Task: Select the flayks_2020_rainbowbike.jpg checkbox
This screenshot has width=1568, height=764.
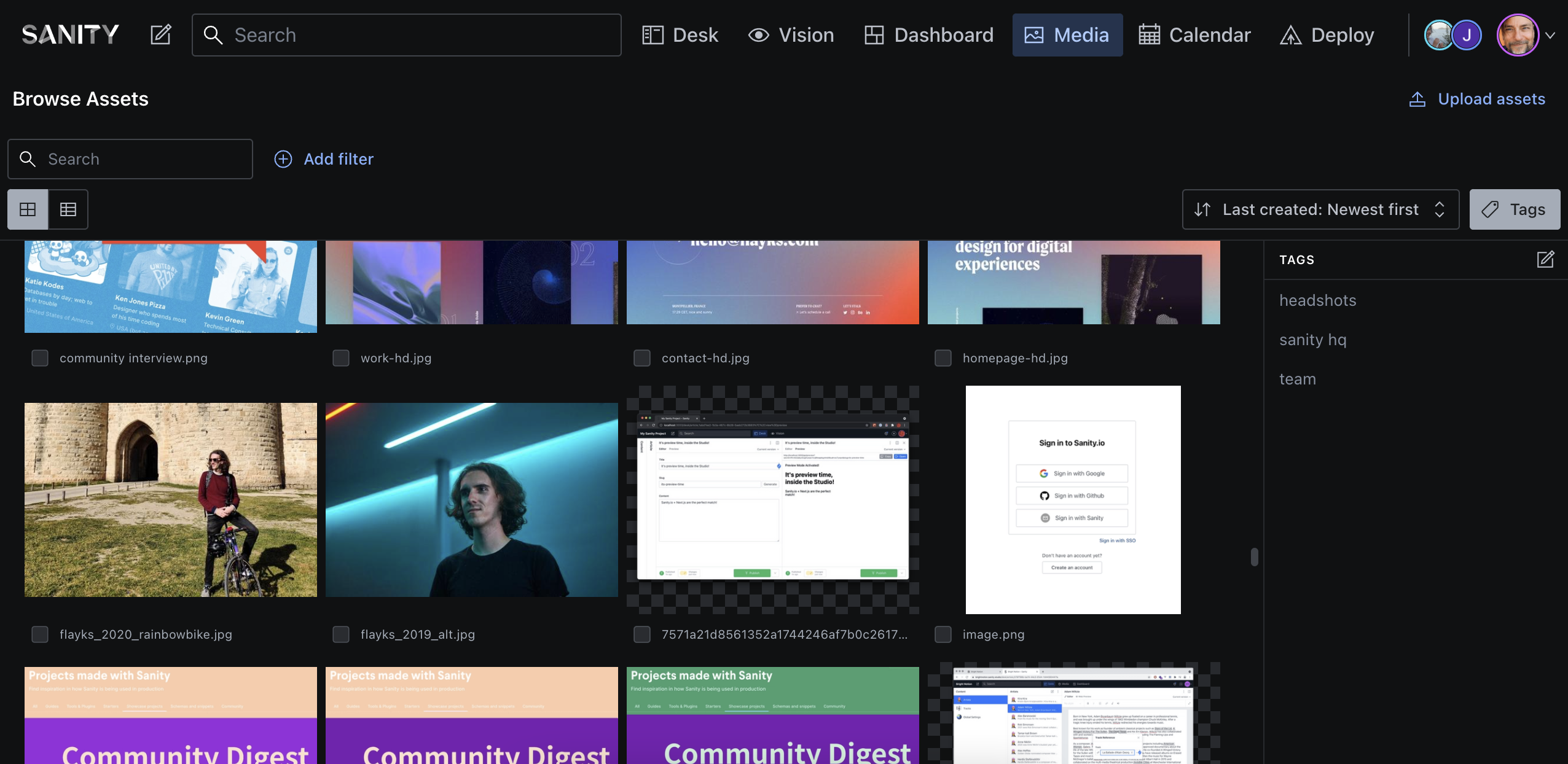Action: point(40,634)
